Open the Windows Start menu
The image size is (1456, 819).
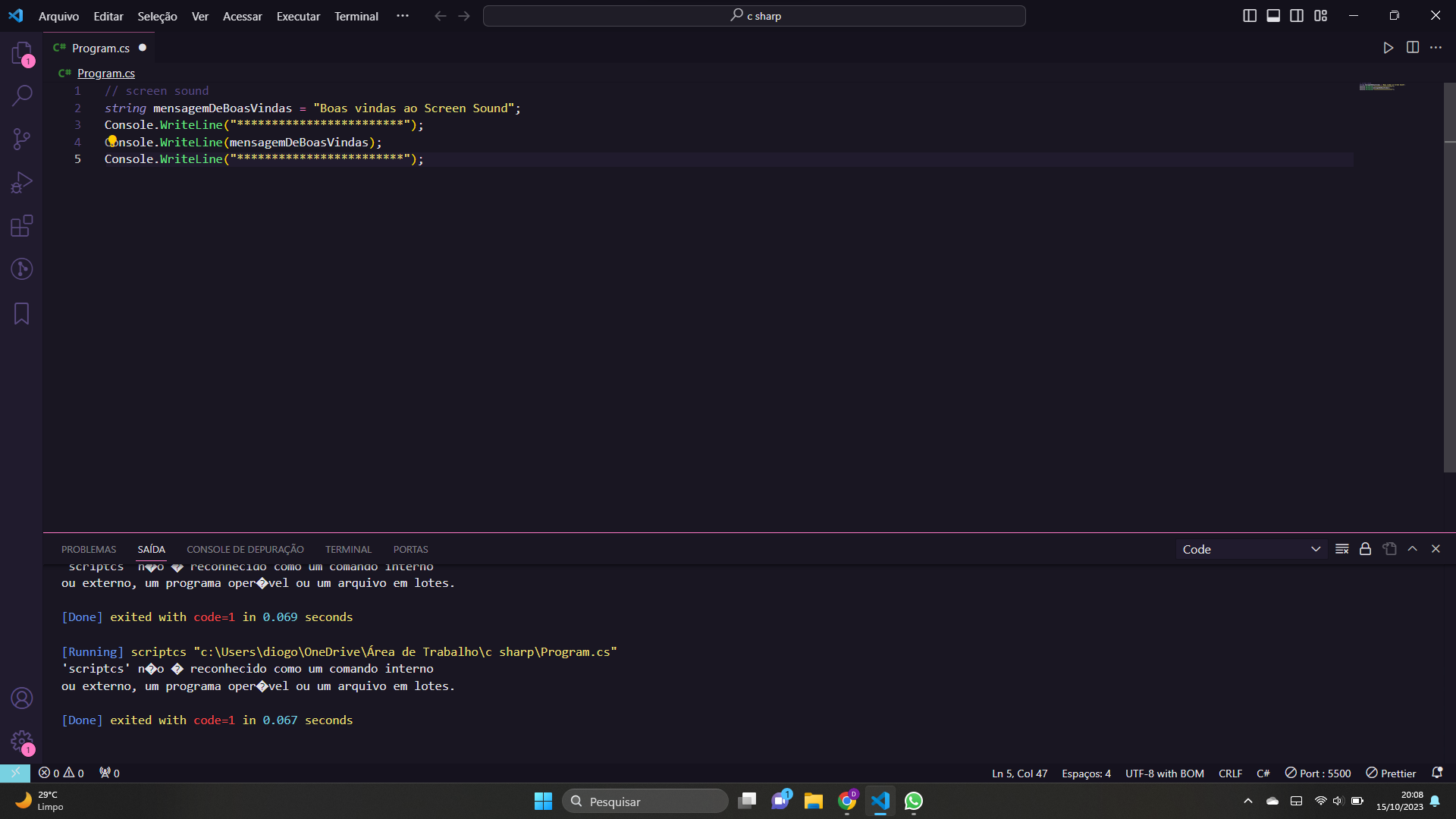pos(543,801)
